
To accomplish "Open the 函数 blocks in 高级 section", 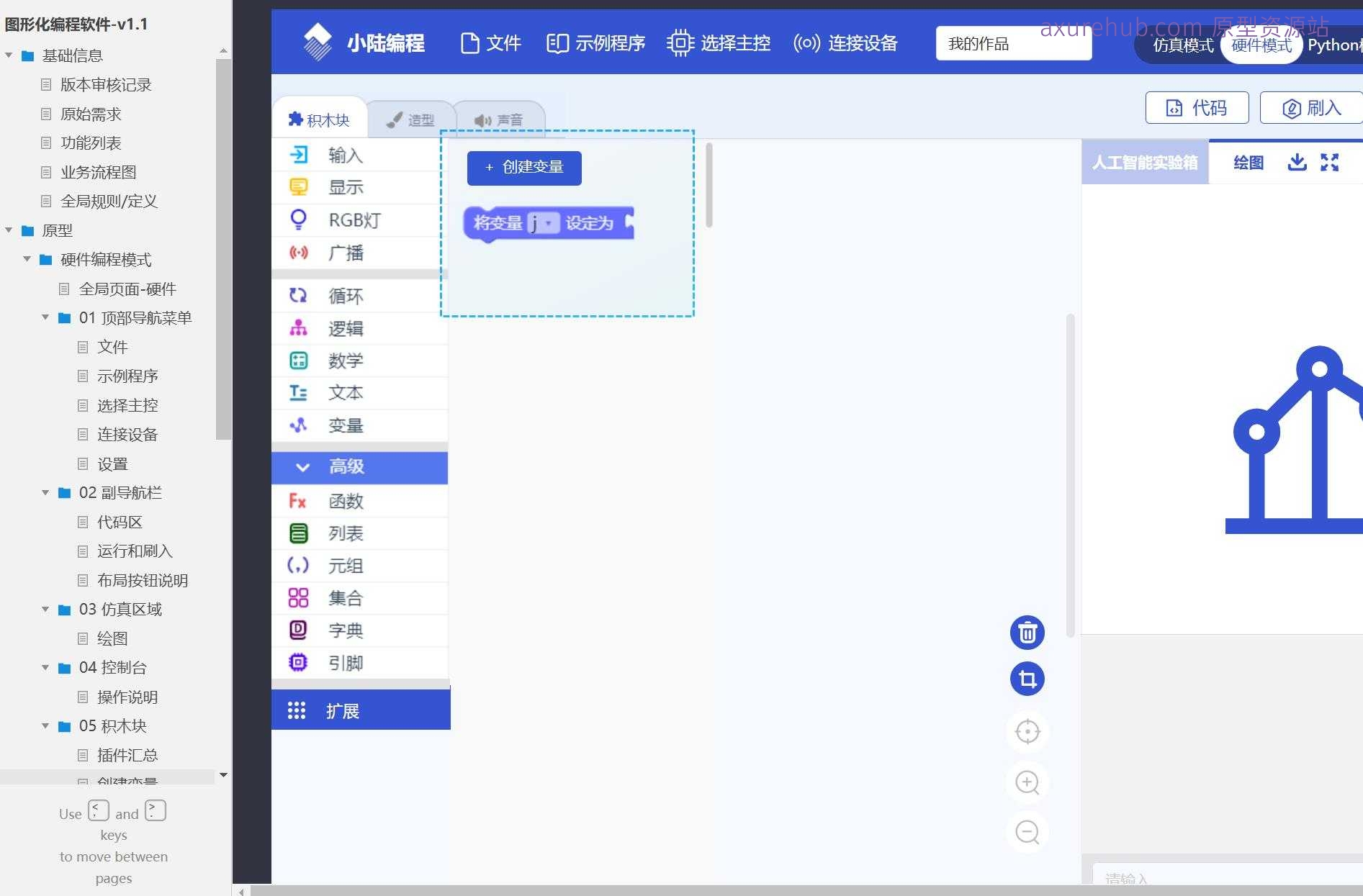I will pos(346,501).
